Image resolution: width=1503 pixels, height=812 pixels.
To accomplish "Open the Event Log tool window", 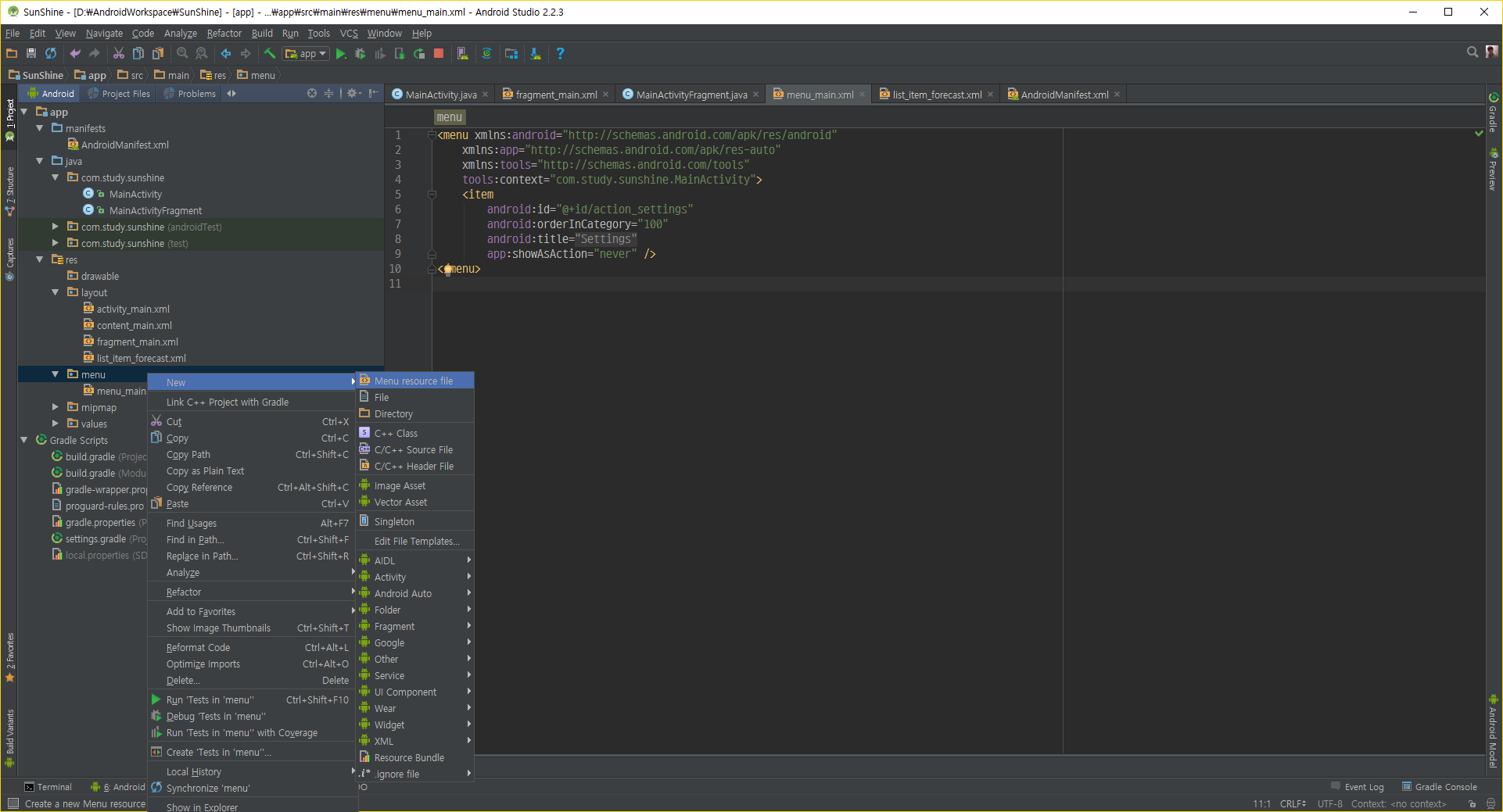I will [x=1358, y=787].
